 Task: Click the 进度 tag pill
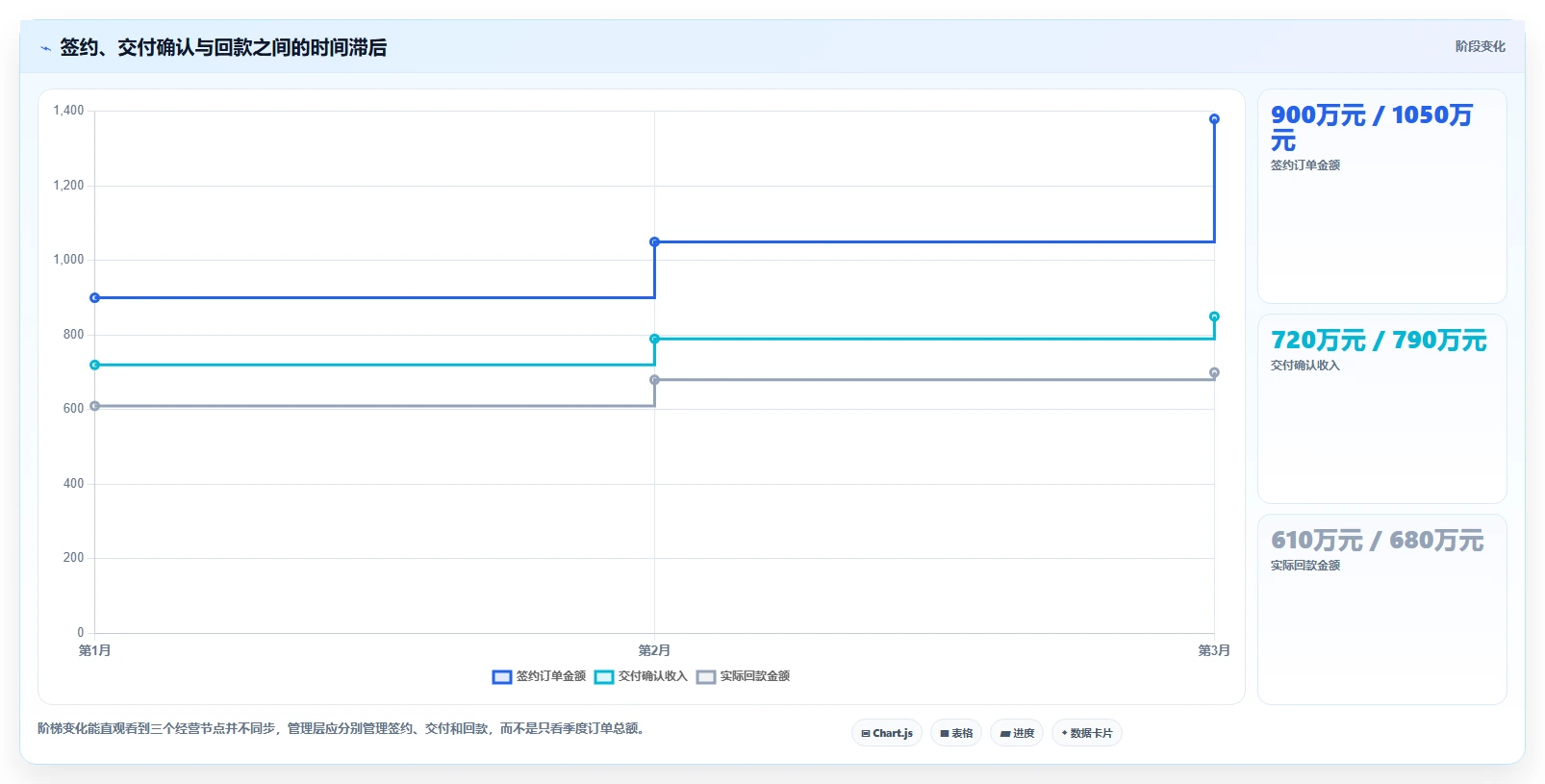pos(1017,733)
